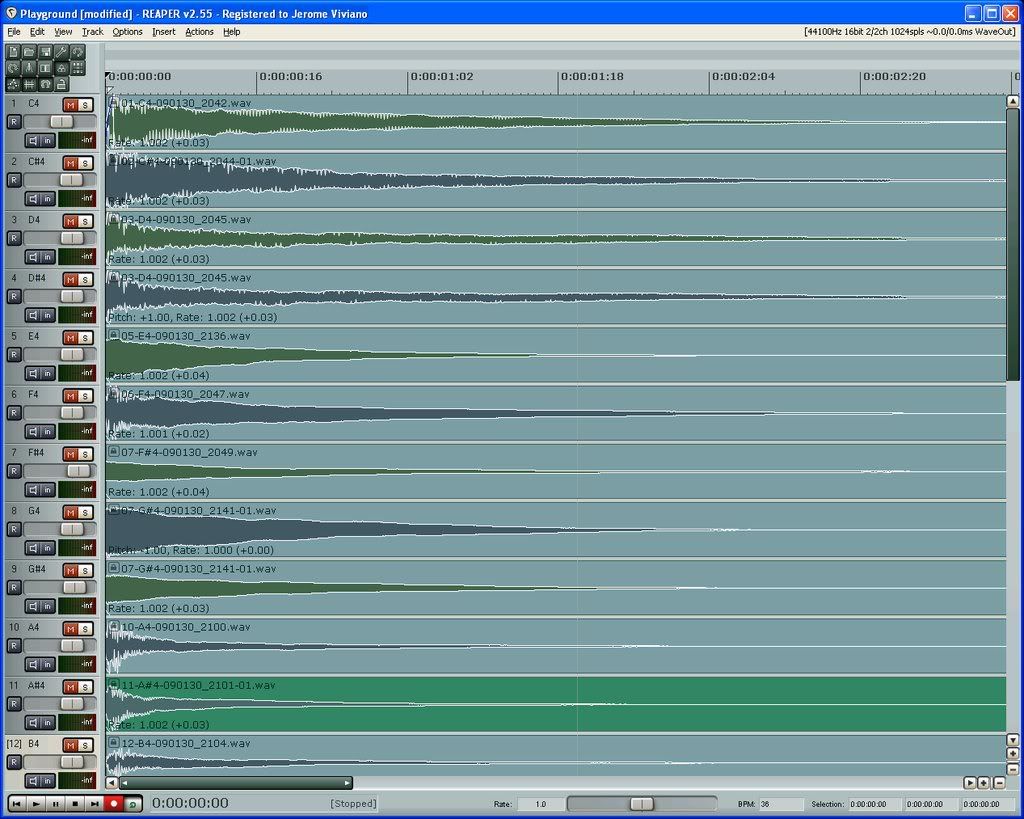Toggle the repeat loop button in transport
This screenshot has height=819, width=1024.
(x=133, y=803)
